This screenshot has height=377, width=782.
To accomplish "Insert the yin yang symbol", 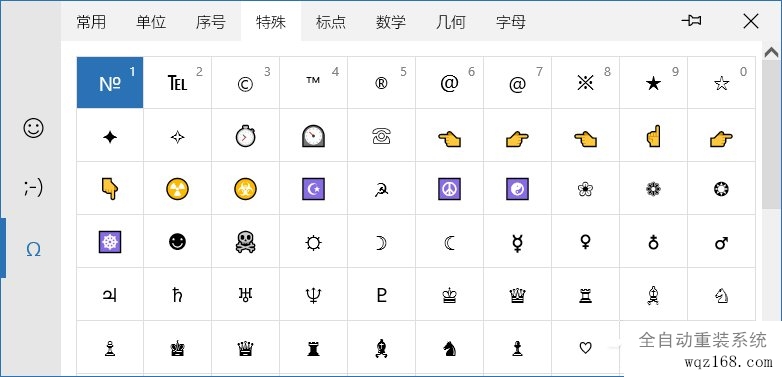I will [x=517, y=189].
